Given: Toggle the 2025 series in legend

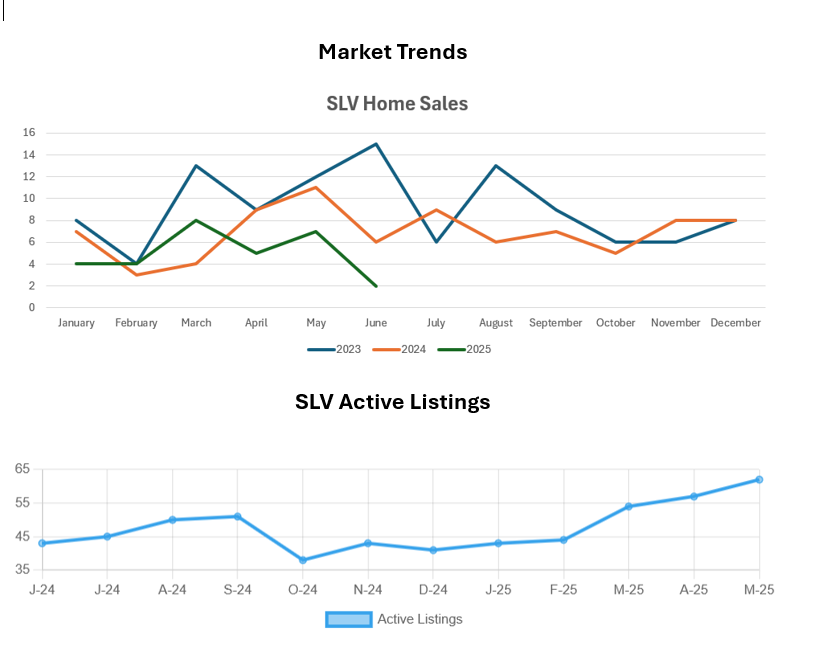Looking at the screenshot, I should [465, 349].
